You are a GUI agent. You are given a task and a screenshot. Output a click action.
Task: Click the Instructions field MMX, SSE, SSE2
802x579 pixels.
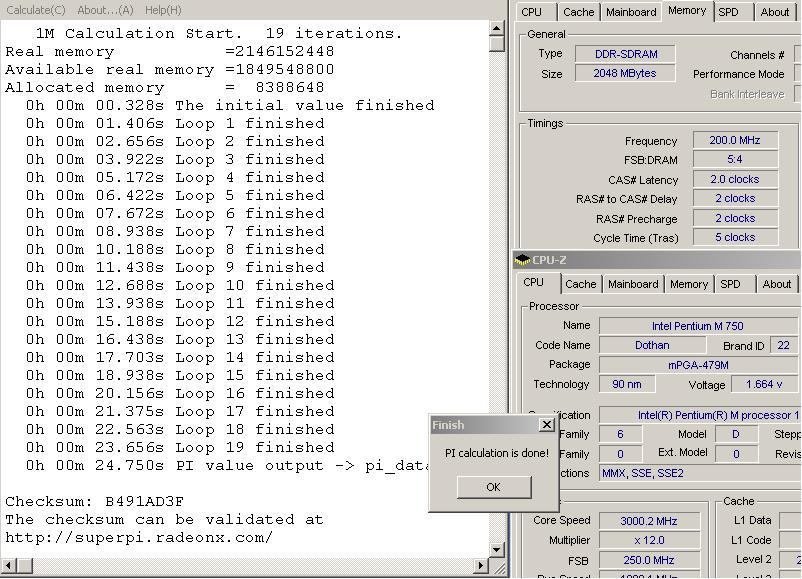(x=698, y=473)
